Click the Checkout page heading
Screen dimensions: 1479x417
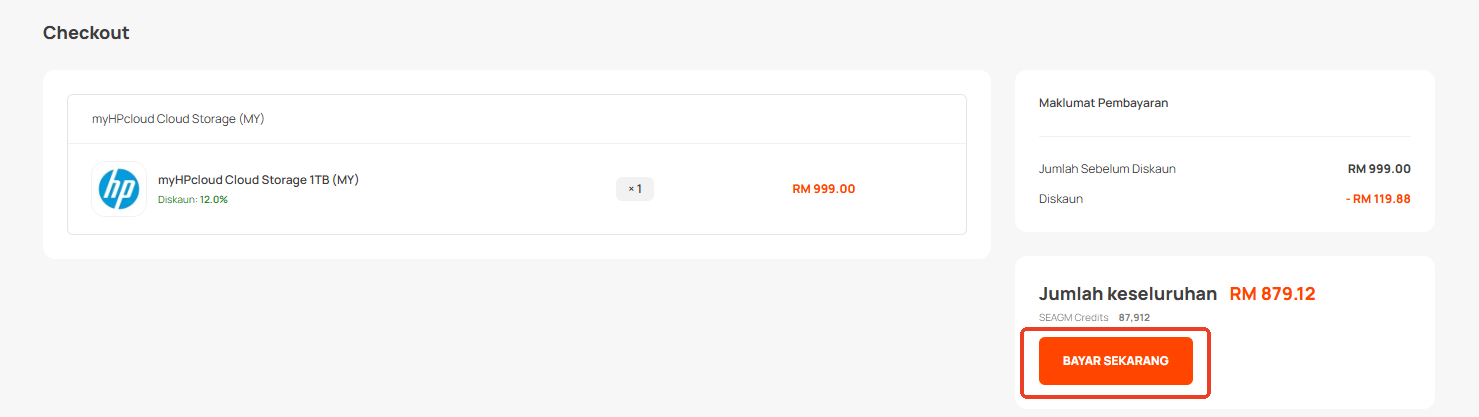pyautogui.click(x=86, y=33)
